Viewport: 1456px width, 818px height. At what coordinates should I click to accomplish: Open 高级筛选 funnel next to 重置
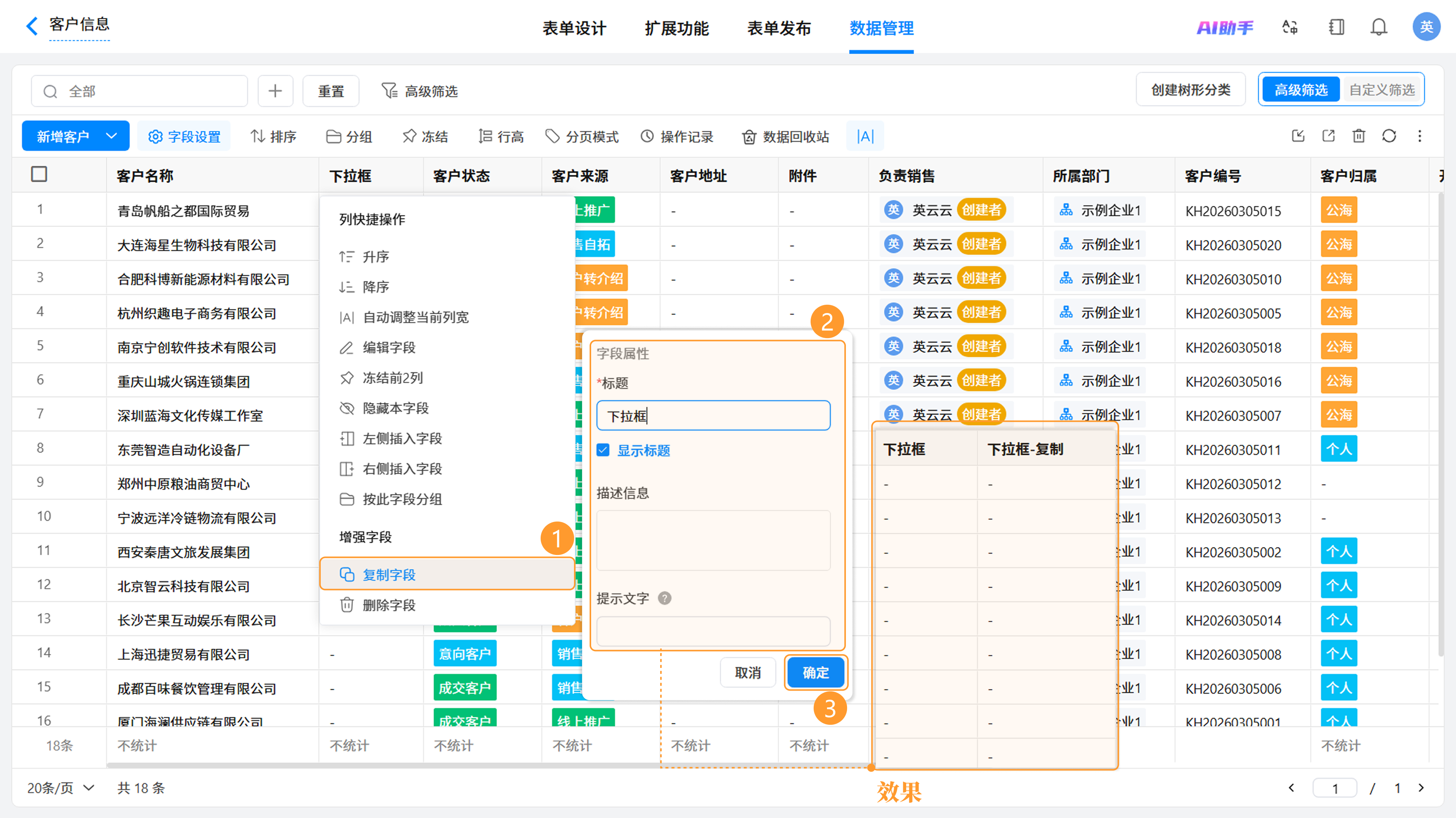419,91
